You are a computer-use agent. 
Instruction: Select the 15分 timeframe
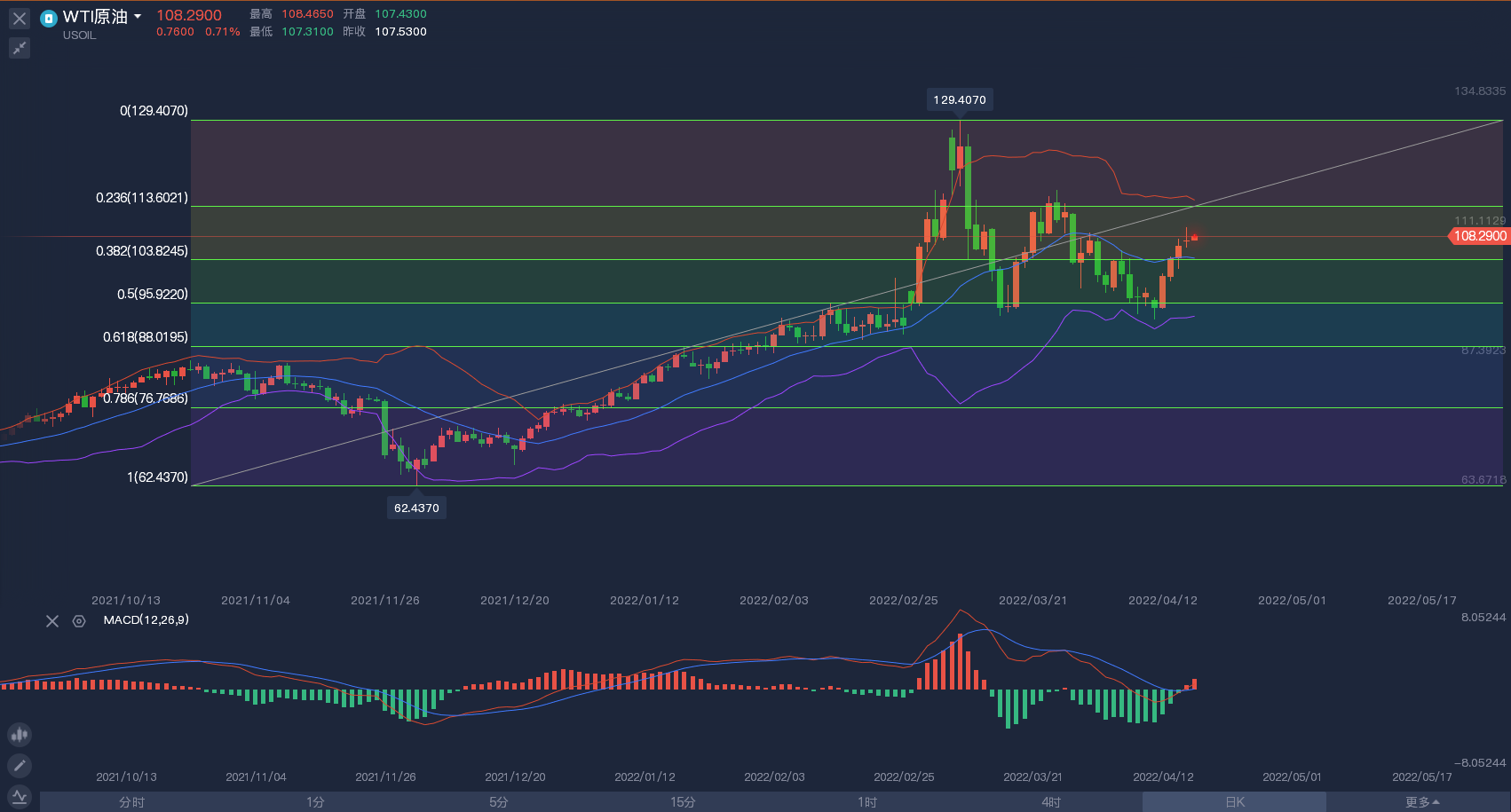coord(683,802)
